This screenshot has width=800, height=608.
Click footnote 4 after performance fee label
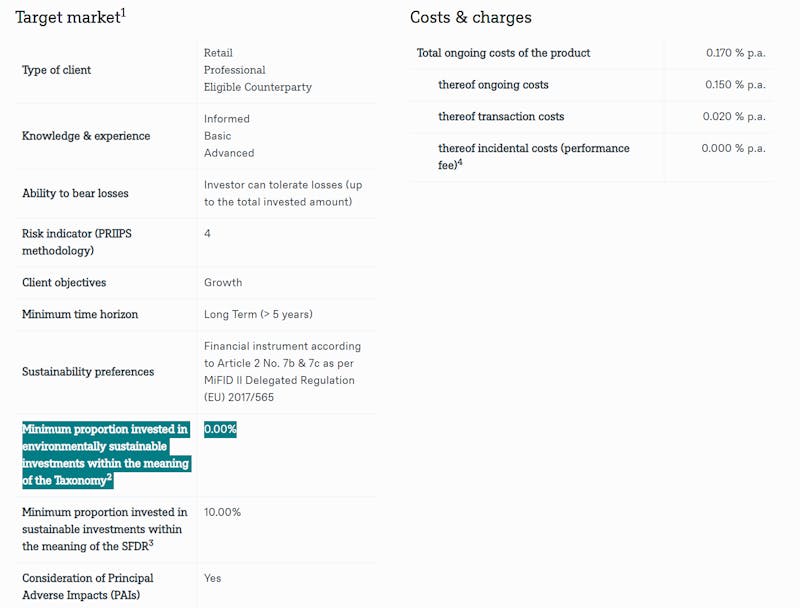point(460,162)
